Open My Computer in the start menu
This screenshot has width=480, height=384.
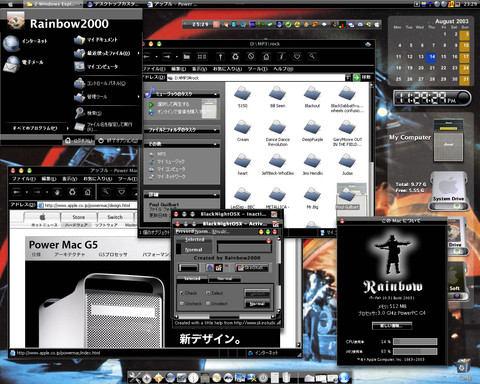click(x=96, y=67)
